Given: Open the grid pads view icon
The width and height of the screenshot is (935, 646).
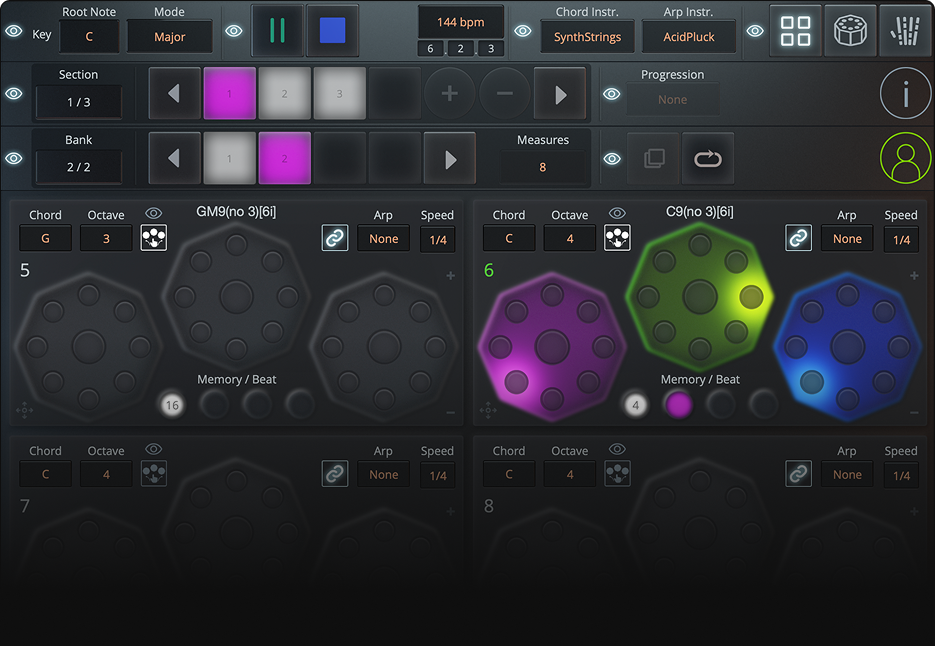Looking at the screenshot, I should tap(796, 31).
